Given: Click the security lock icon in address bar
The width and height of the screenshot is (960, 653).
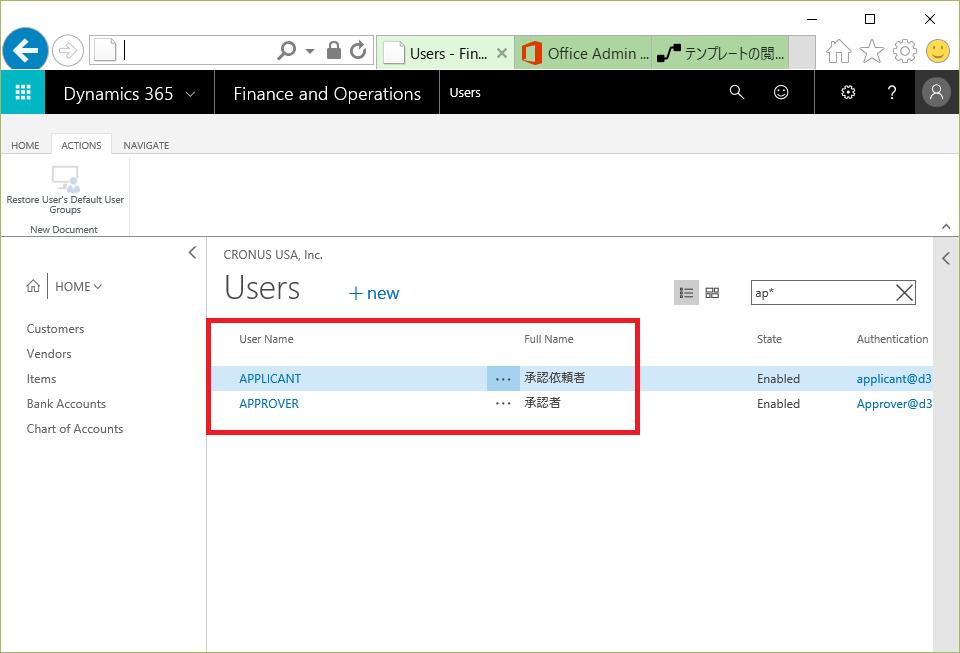Looking at the screenshot, I should (x=334, y=50).
